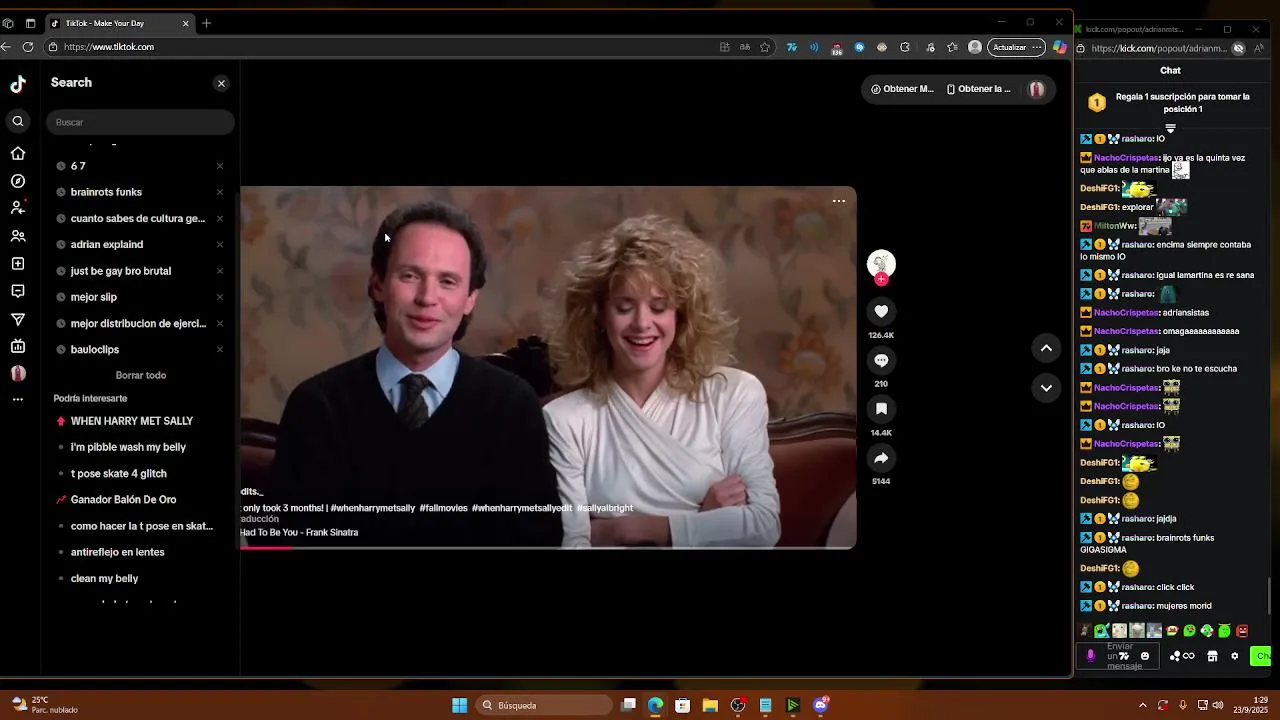Open suggested search "Ganador Balón De Oro"
Viewport: 1280px width, 720px height.
[123, 500]
